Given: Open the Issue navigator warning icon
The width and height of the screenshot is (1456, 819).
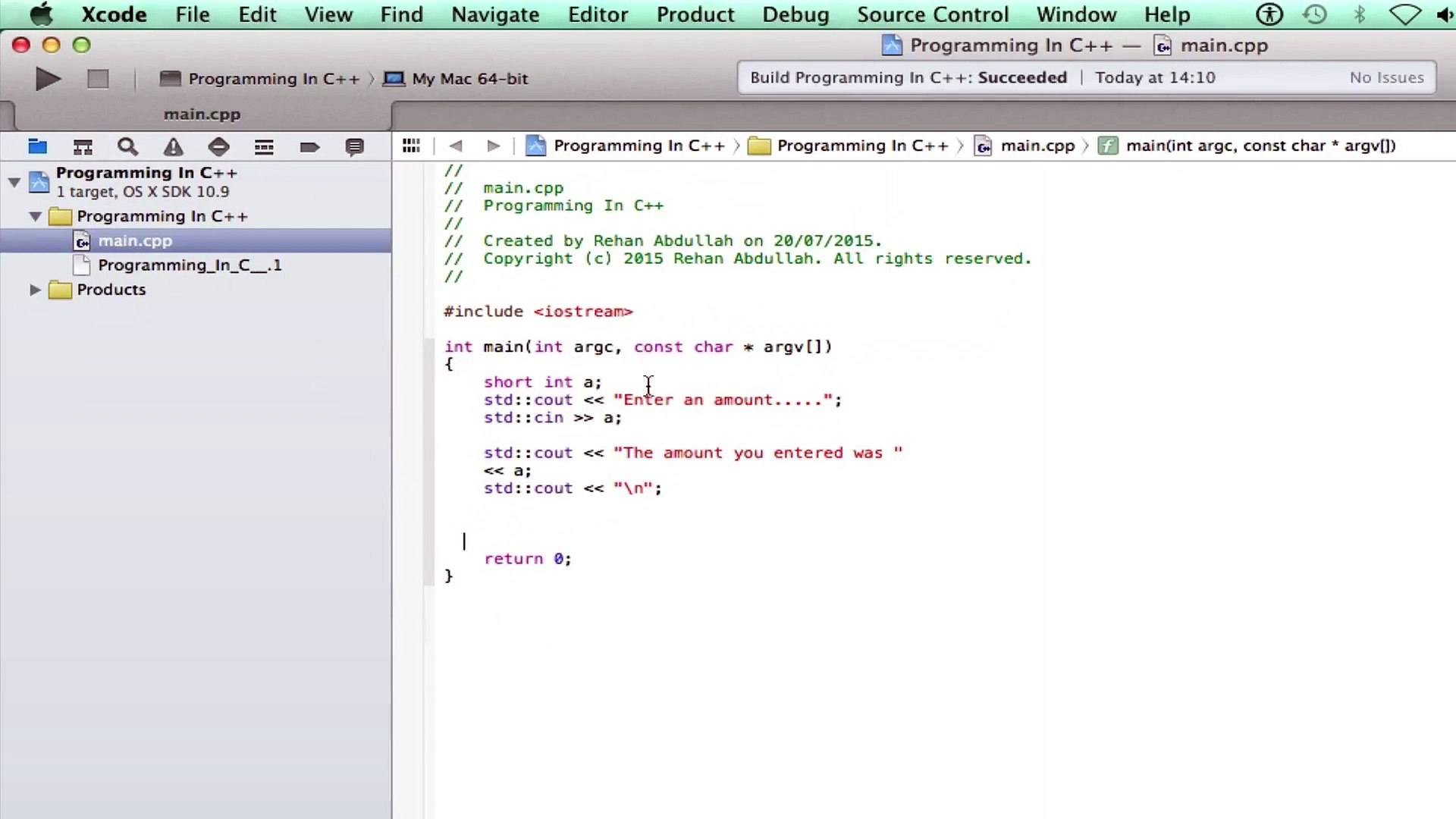Looking at the screenshot, I should 174,147.
